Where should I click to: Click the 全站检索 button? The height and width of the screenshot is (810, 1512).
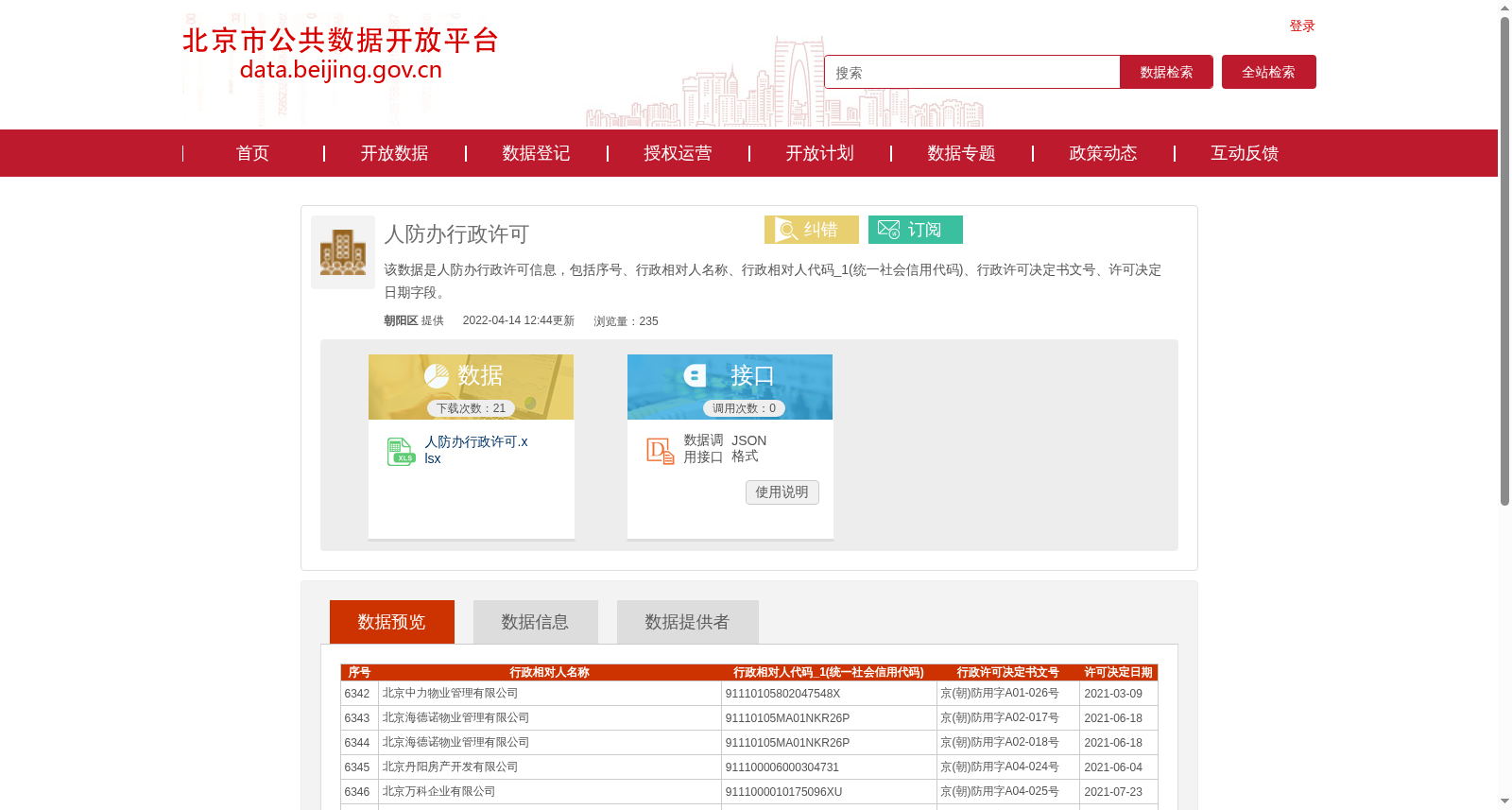point(1269,72)
